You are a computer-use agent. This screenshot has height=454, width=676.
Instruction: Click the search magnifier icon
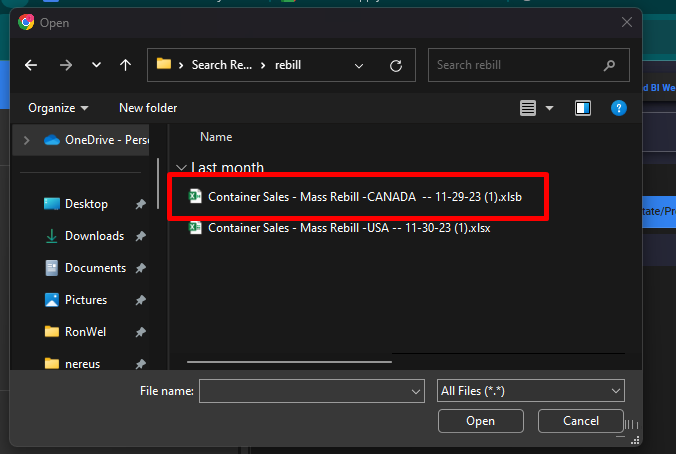coord(609,65)
